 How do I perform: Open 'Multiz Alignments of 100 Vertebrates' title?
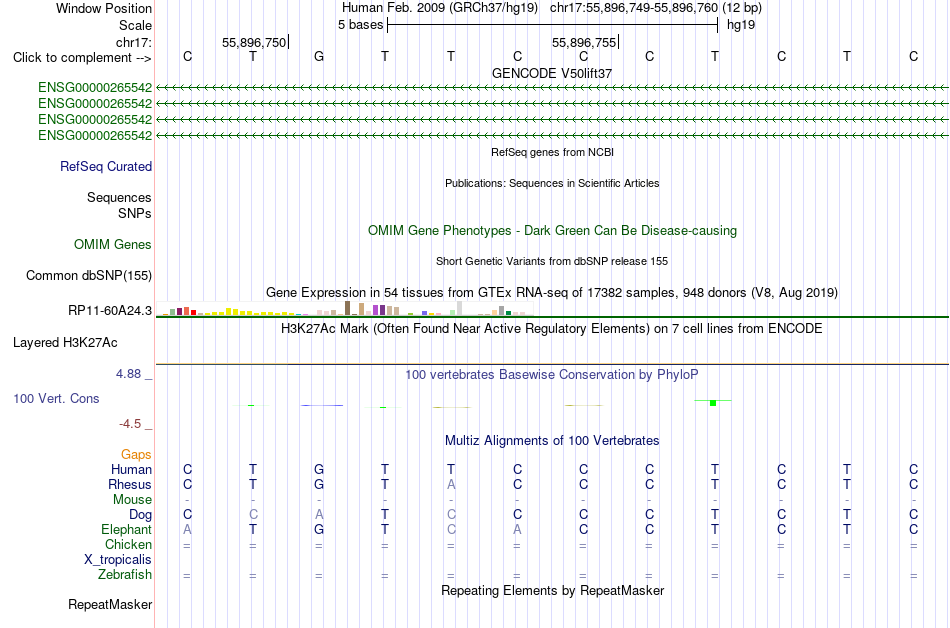[552, 441]
